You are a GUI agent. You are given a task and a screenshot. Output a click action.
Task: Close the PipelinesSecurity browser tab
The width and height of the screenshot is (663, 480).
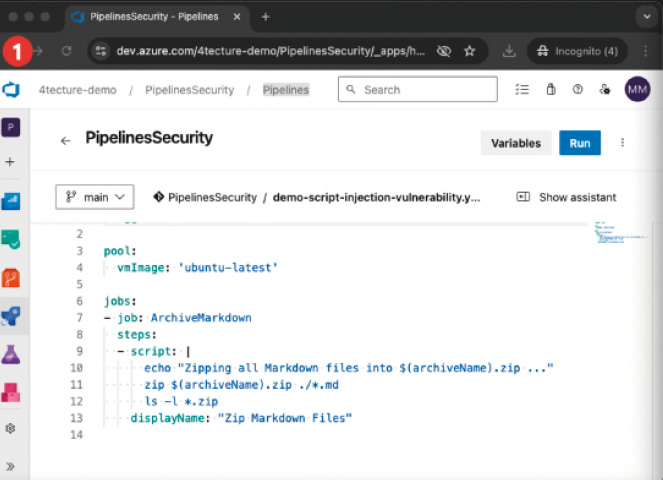click(x=237, y=17)
